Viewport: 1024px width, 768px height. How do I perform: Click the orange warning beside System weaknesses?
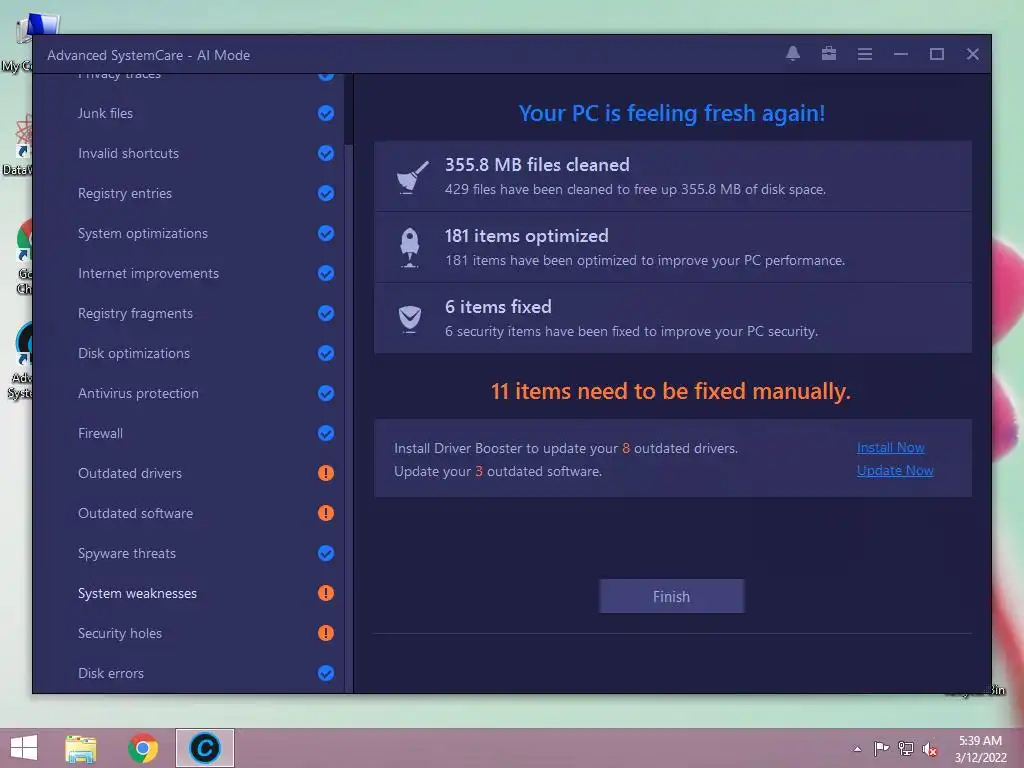[x=326, y=593]
